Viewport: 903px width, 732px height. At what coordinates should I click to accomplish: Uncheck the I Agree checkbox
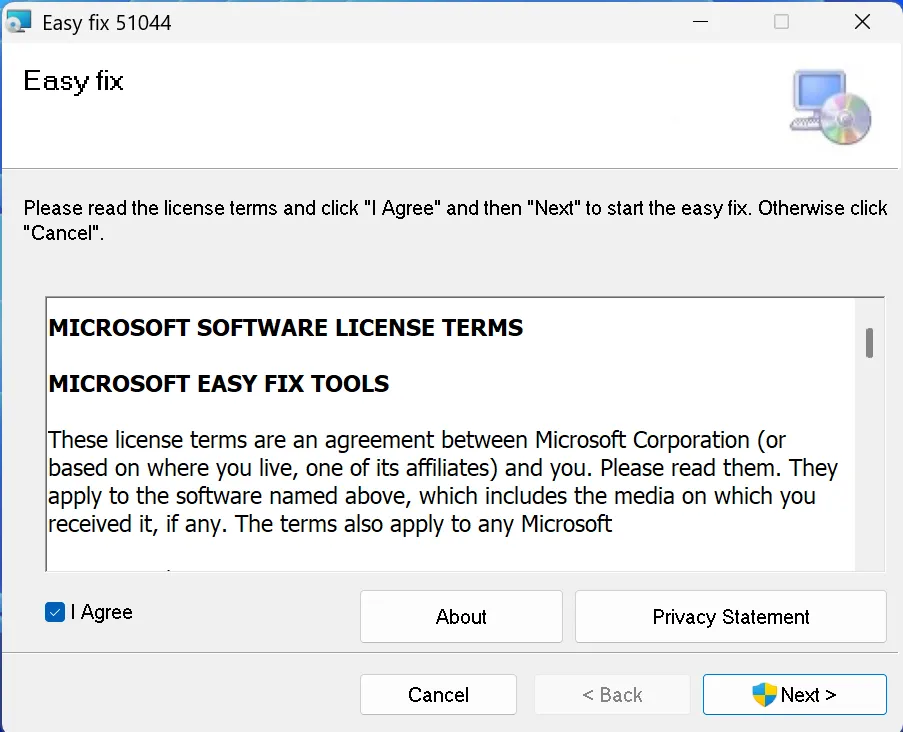[x=55, y=612]
